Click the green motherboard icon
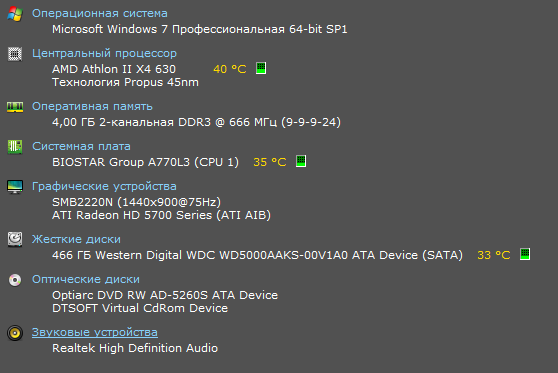This screenshot has width=558, height=373. tap(15, 147)
